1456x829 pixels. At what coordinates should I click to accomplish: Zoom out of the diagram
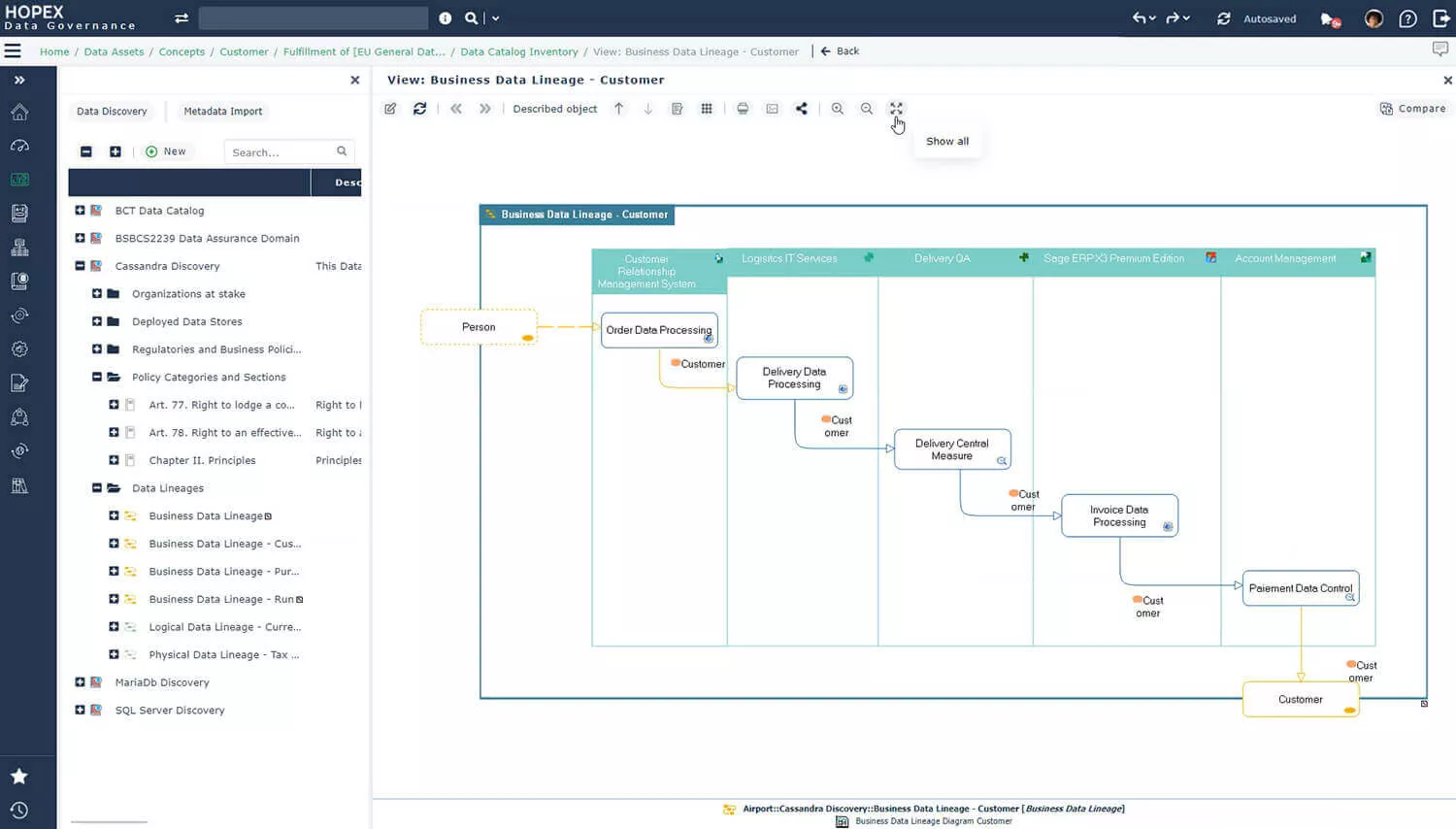click(867, 109)
